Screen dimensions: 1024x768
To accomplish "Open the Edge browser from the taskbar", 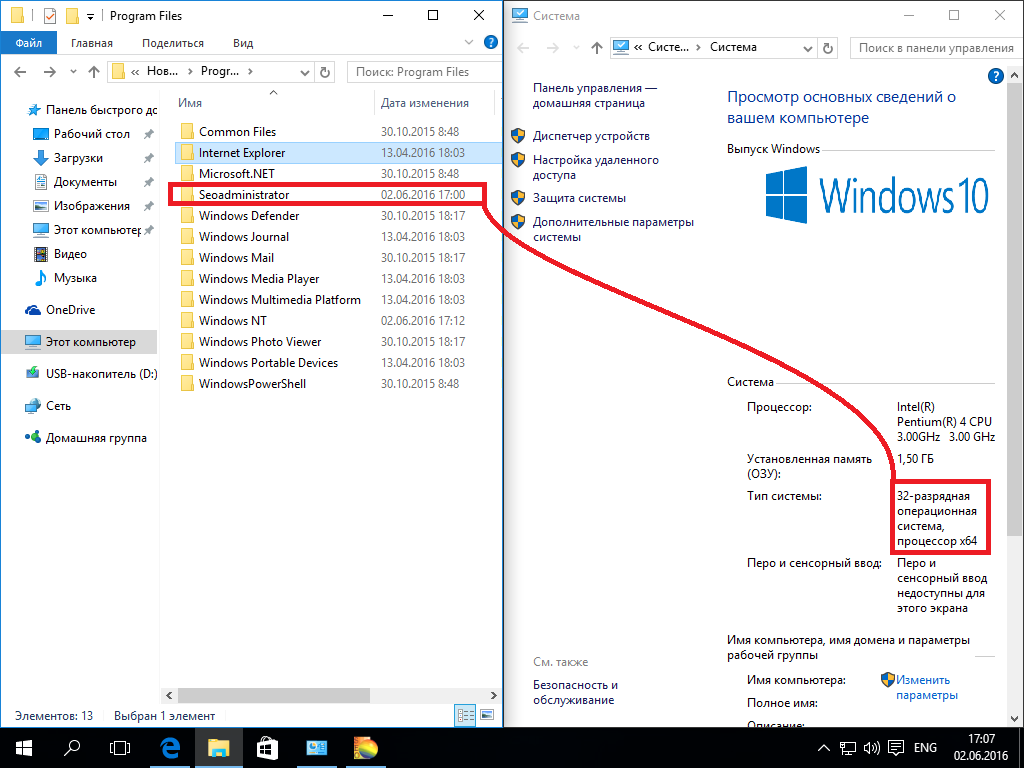I will pyautogui.click(x=170, y=747).
